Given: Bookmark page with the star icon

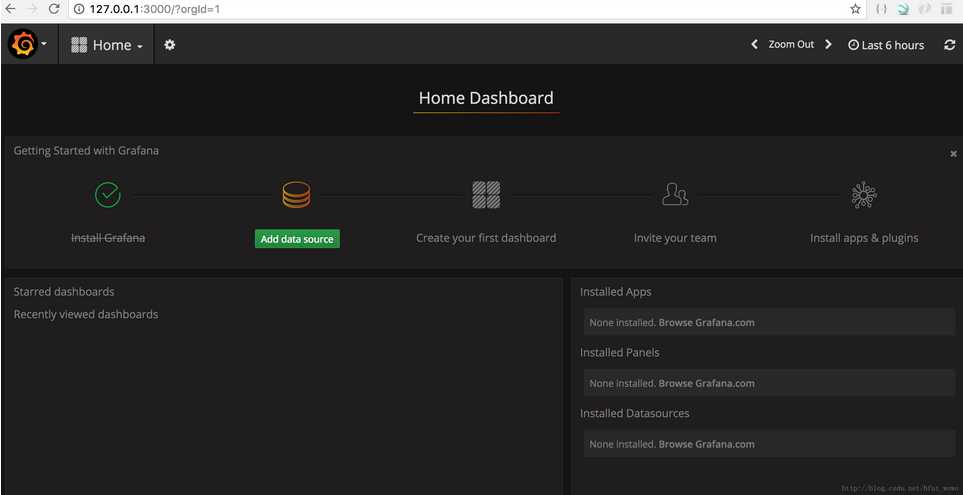Looking at the screenshot, I should tap(855, 9).
